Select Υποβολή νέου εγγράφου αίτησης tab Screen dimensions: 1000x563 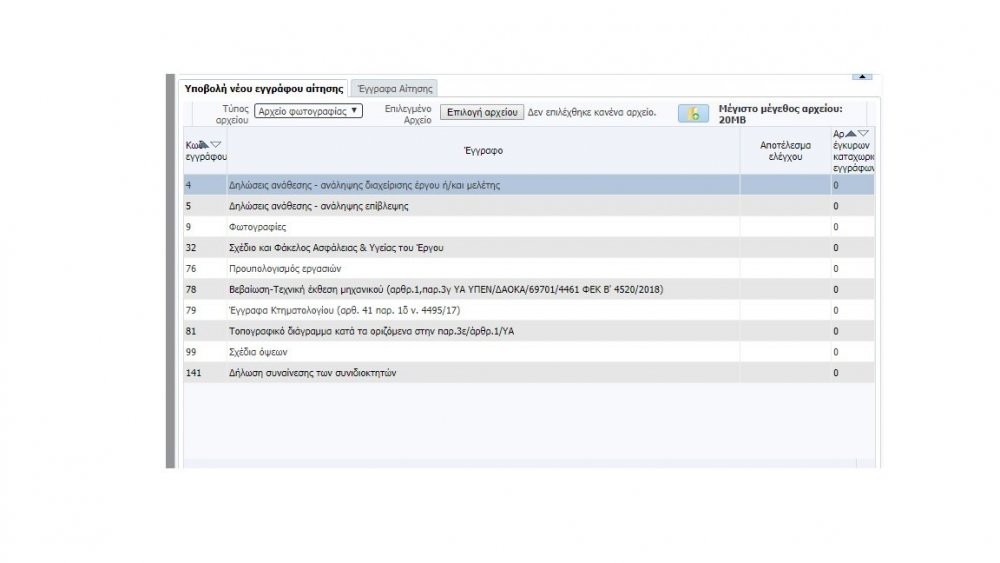point(264,89)
